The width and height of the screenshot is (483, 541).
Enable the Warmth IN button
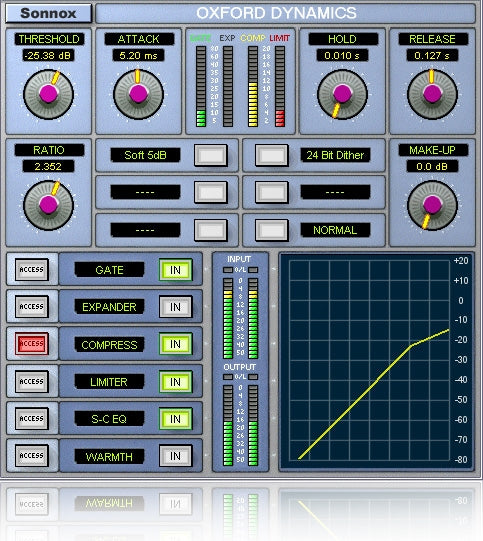point(175,456)
